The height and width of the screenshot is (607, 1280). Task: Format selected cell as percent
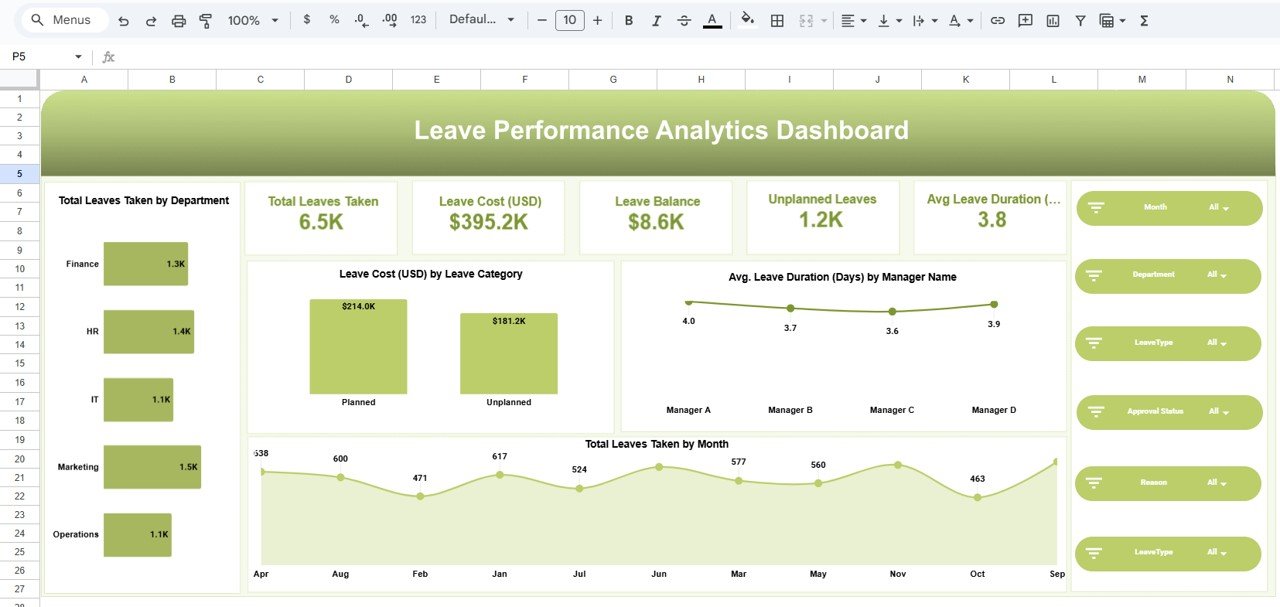coord(334,20)
